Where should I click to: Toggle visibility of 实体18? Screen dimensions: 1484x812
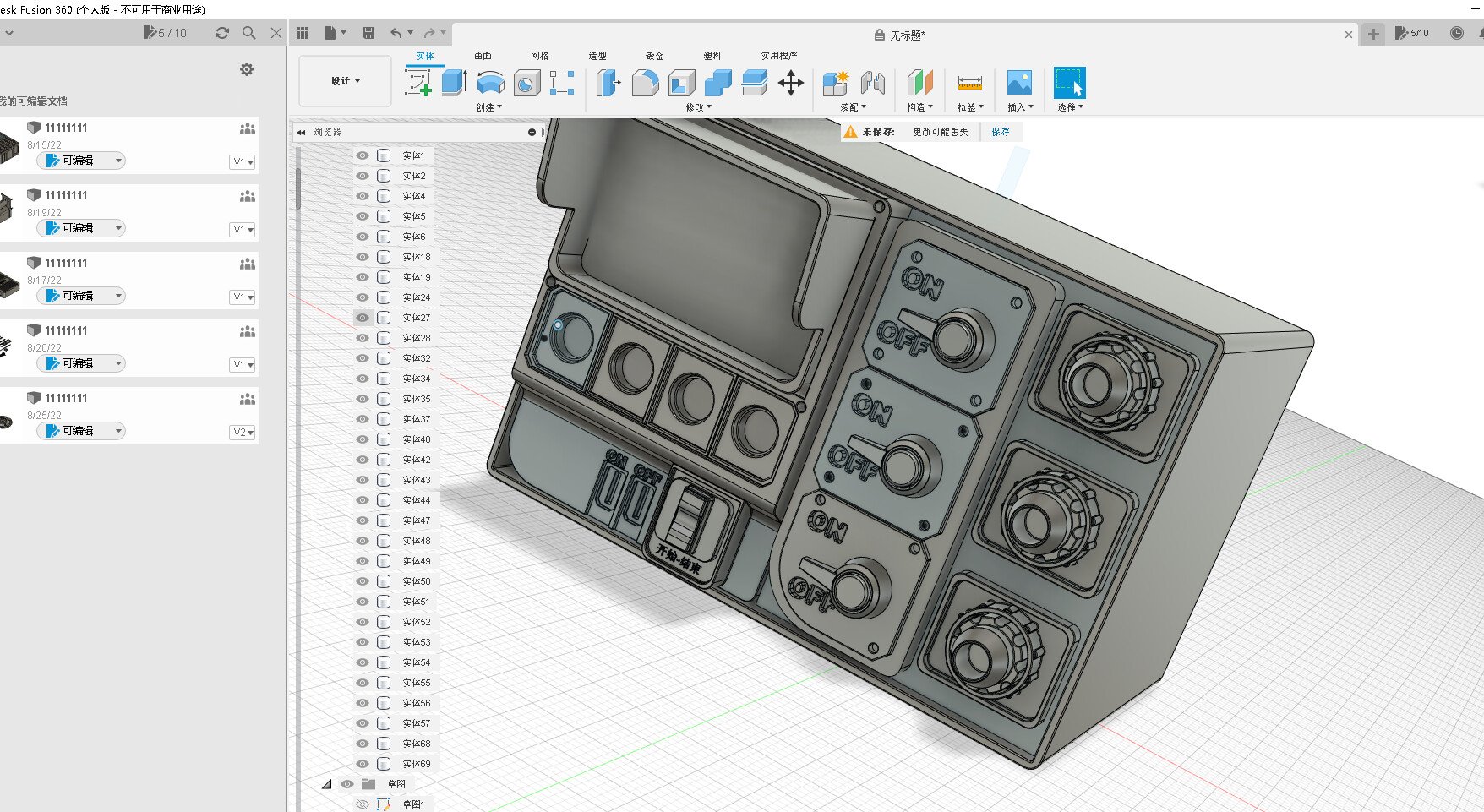[x=363, y=257]
